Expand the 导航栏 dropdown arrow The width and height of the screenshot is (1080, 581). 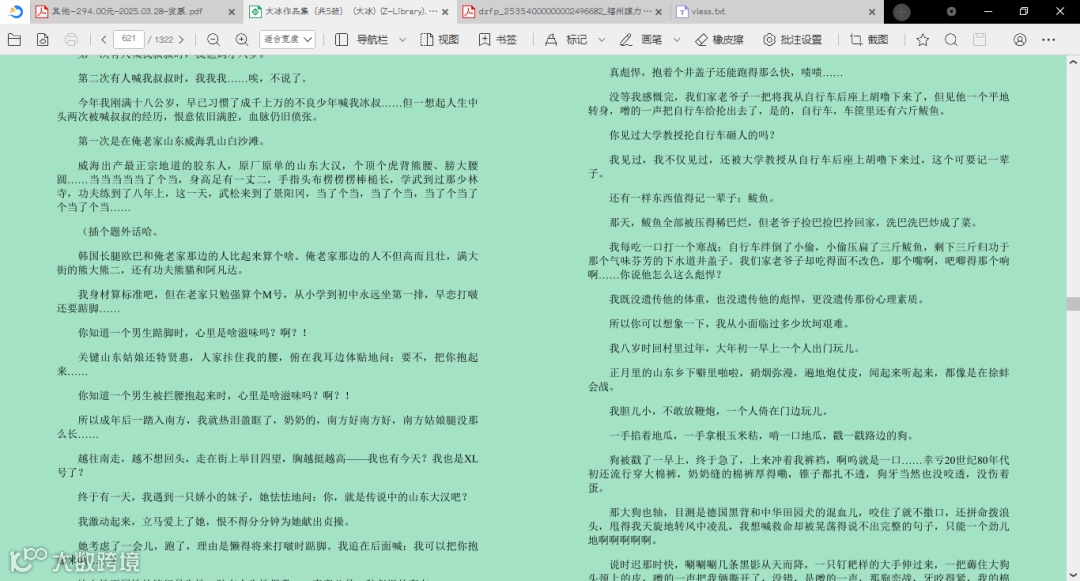pos(403,40)
